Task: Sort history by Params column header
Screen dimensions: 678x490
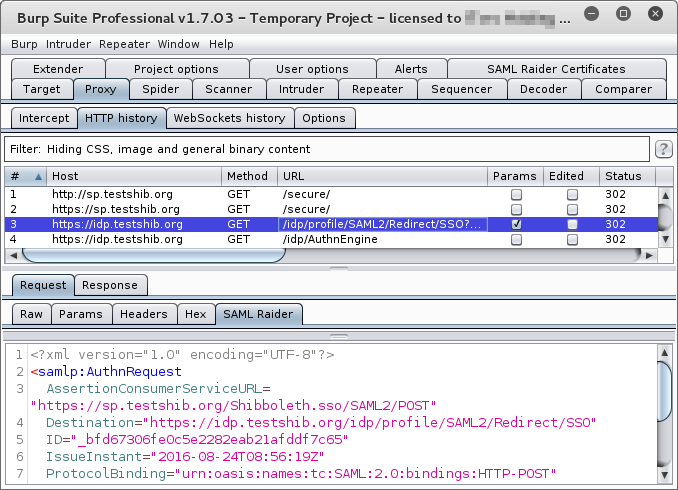Action: [x=515, y=176]
